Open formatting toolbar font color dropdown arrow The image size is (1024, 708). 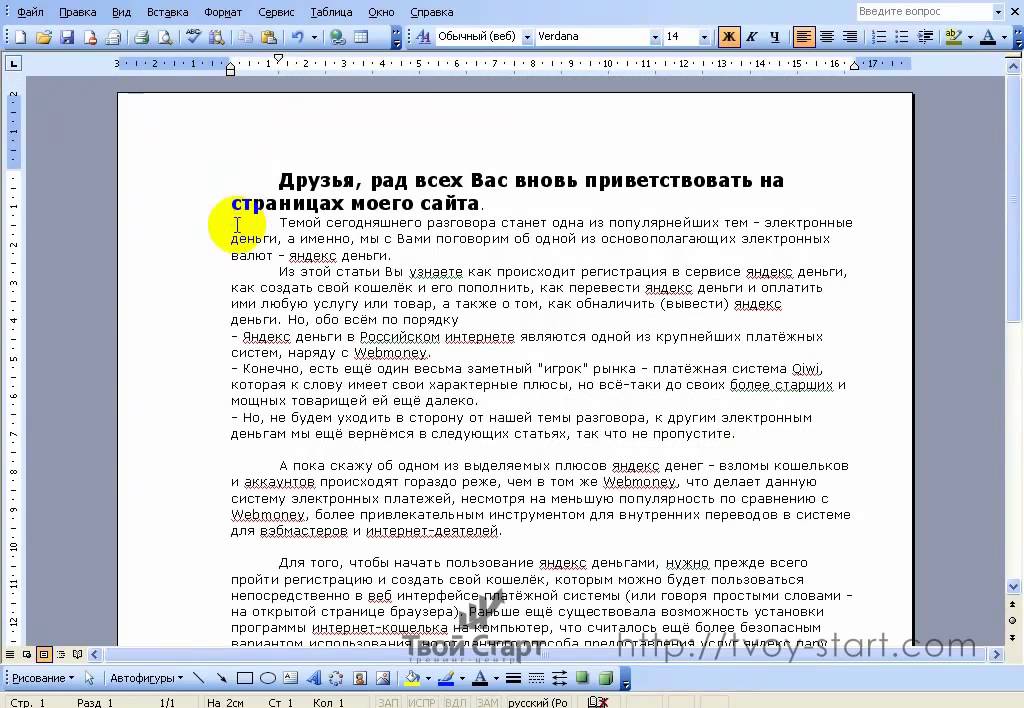(x=1004, y=37)
